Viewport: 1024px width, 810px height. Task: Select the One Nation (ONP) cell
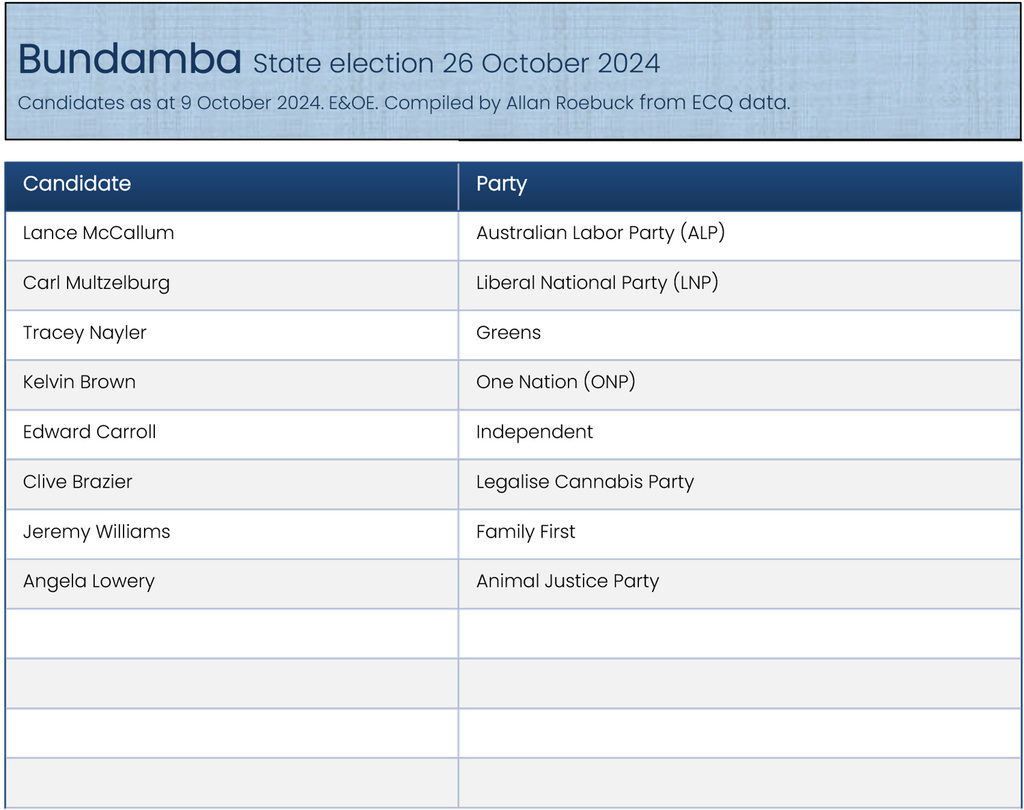click(555, 382)
